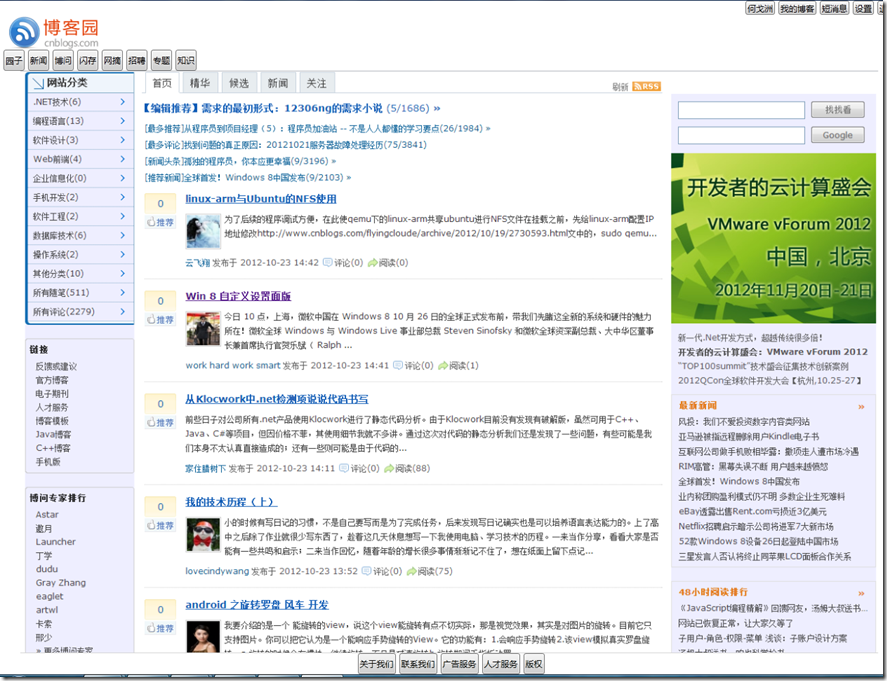The height and width of the screenshot is (681, 887).
Task: Open the 博问 navigation button
Action: tap(63, 61)
